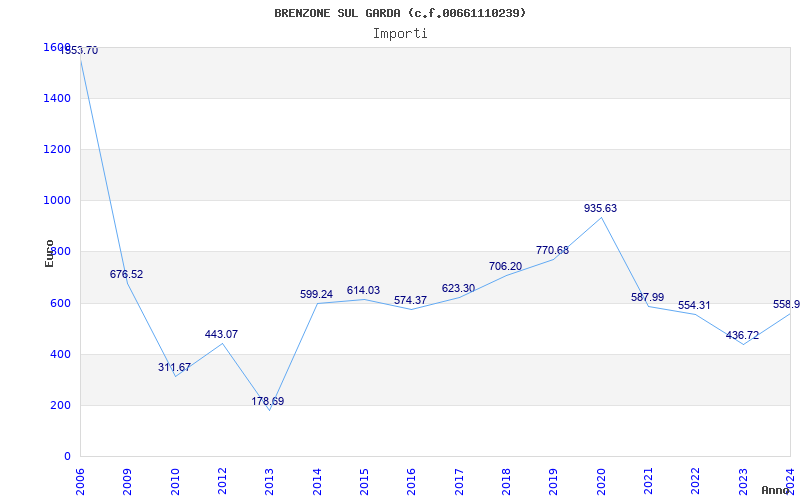Select the 770.68 value label
Image resolution: width=800 pixels, height=500 pixels.
click(553, 251)
